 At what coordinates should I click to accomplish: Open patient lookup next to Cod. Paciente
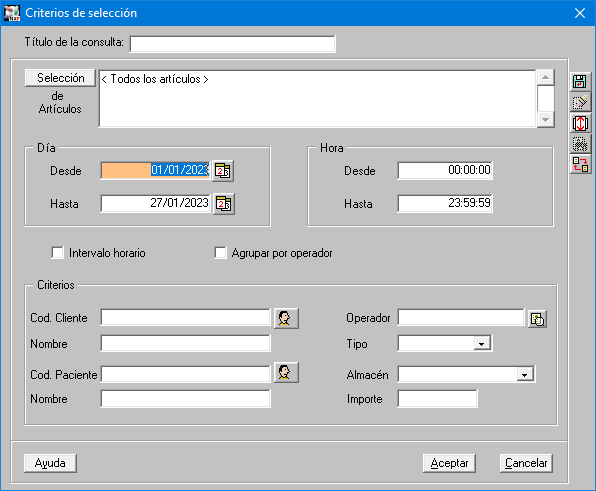(x=286, y=372)
